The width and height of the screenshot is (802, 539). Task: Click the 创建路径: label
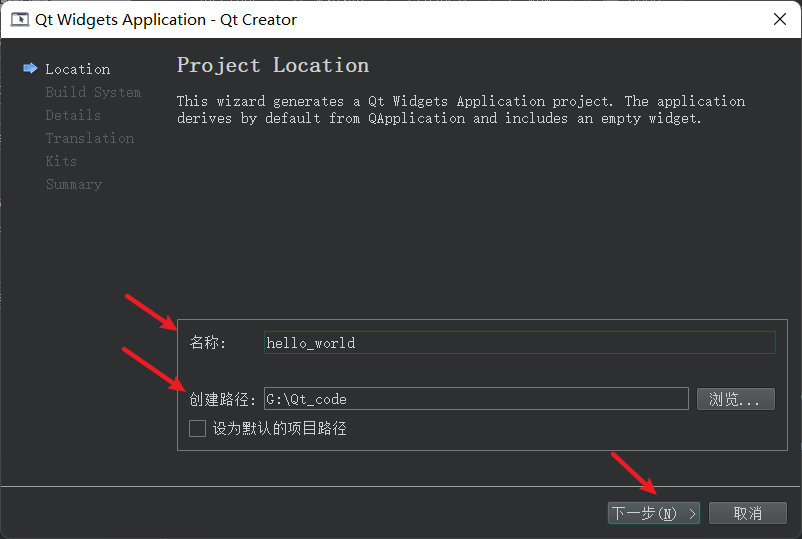(x=222, y=399)
